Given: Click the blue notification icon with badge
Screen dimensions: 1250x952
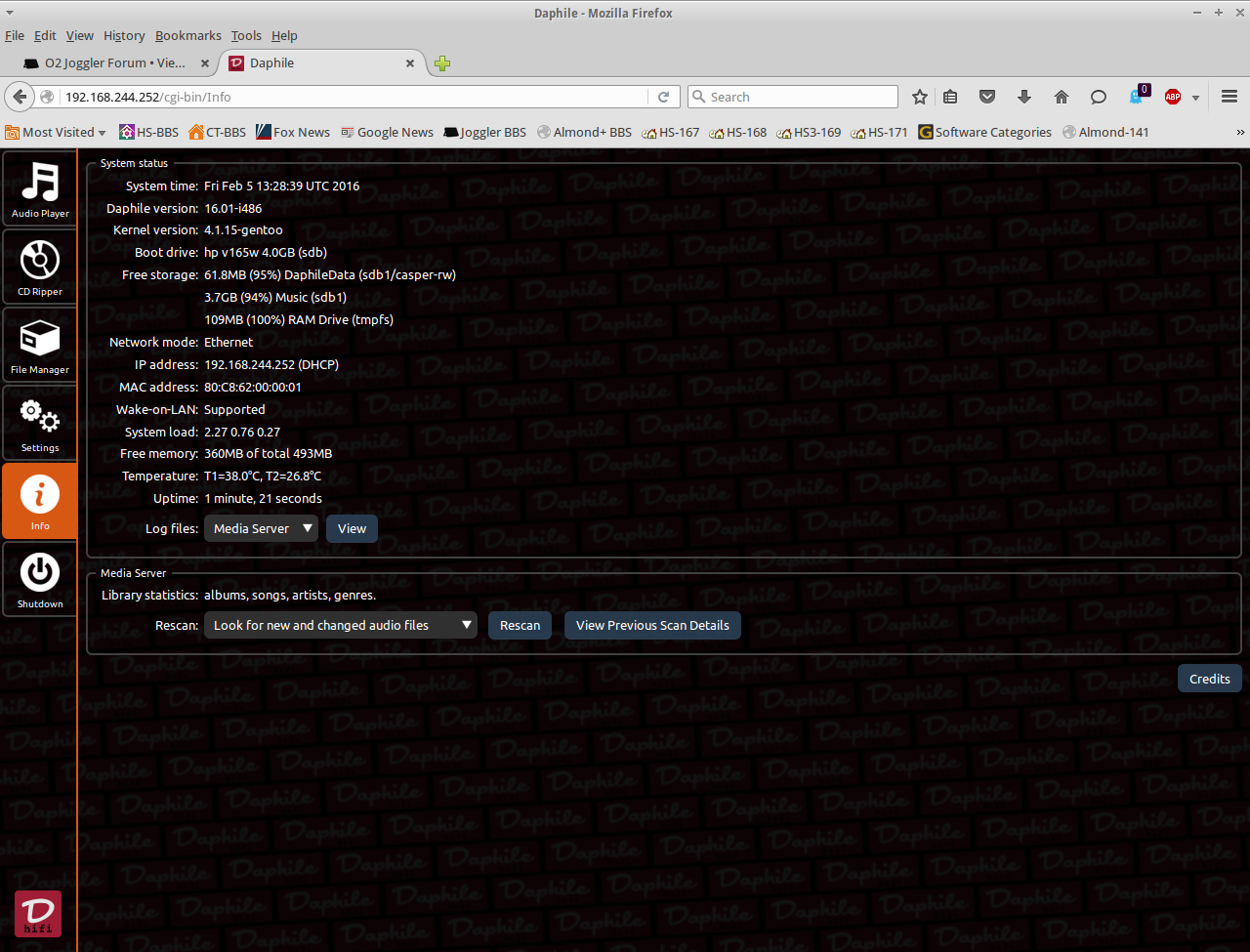Looking at the screenshot, I should (x=1138, y=96).
